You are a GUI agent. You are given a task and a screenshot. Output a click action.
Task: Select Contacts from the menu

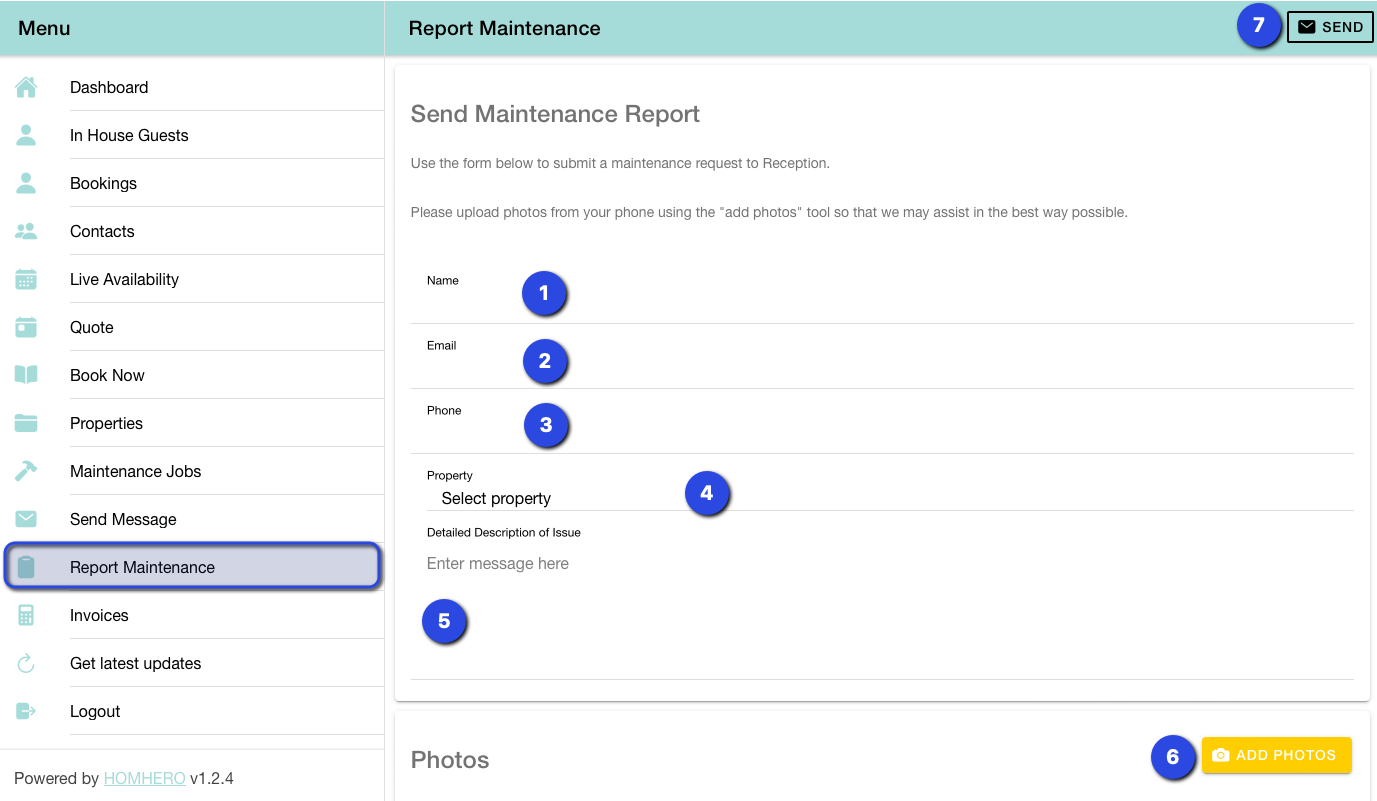102,232
